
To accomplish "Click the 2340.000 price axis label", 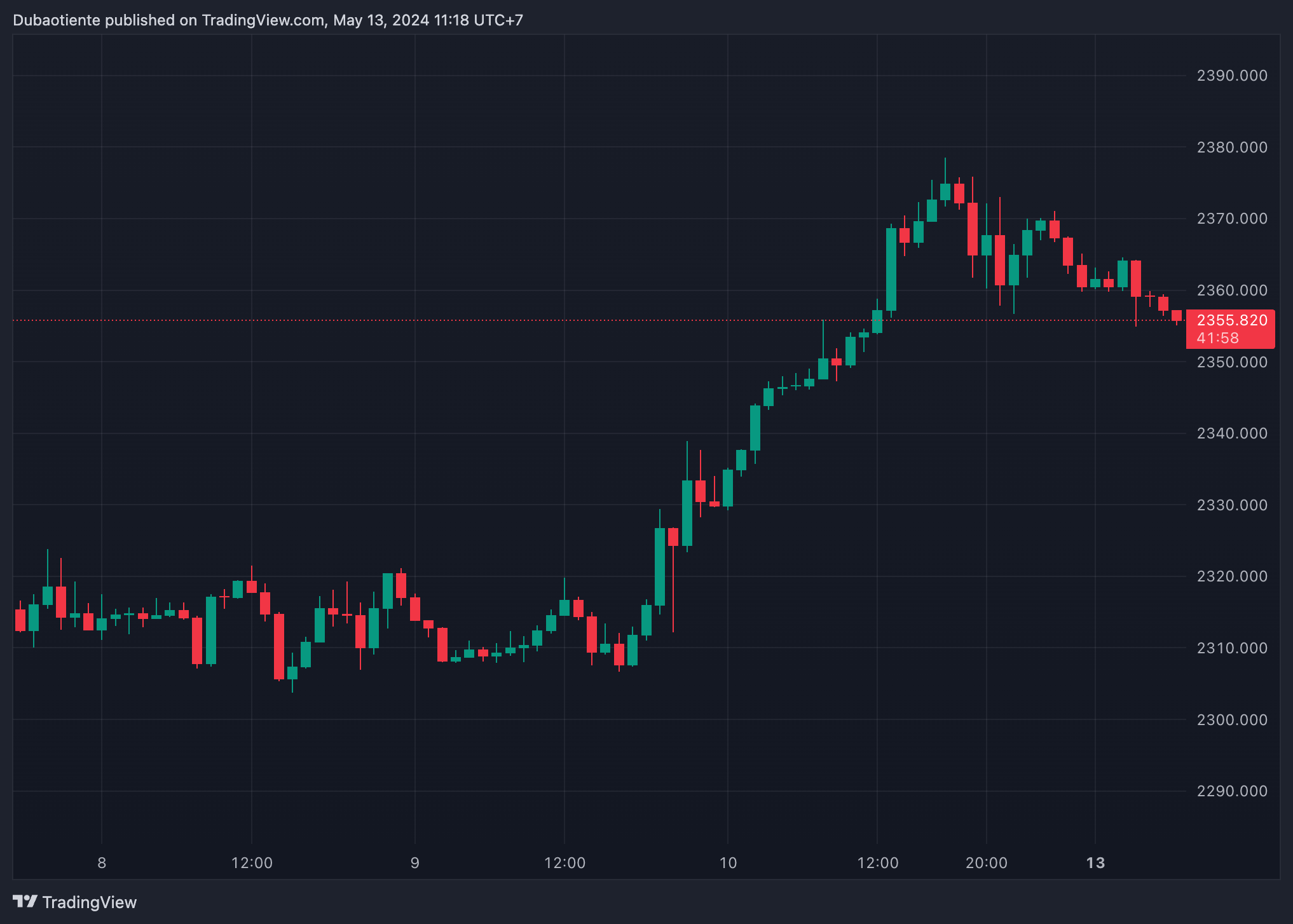I will click(1232, 433).
